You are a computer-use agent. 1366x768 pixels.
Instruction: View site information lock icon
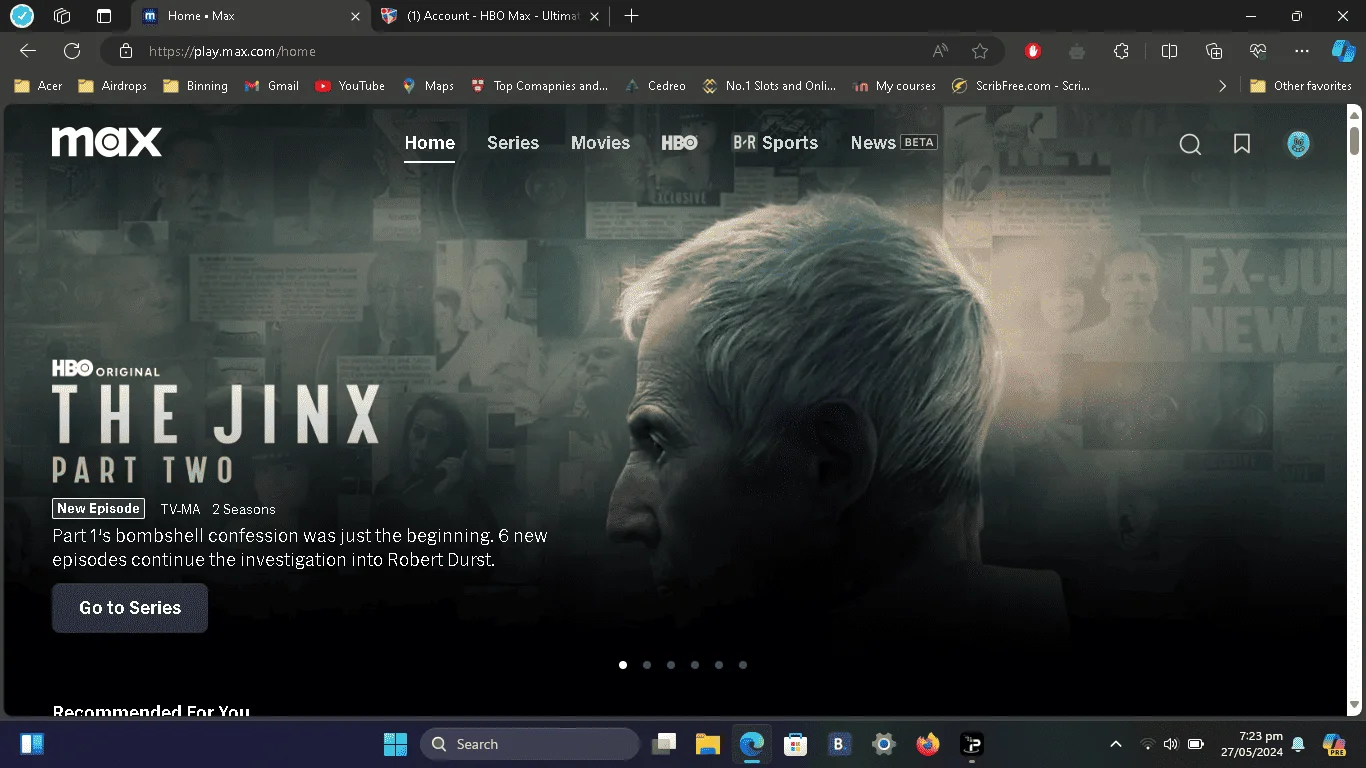125,51
